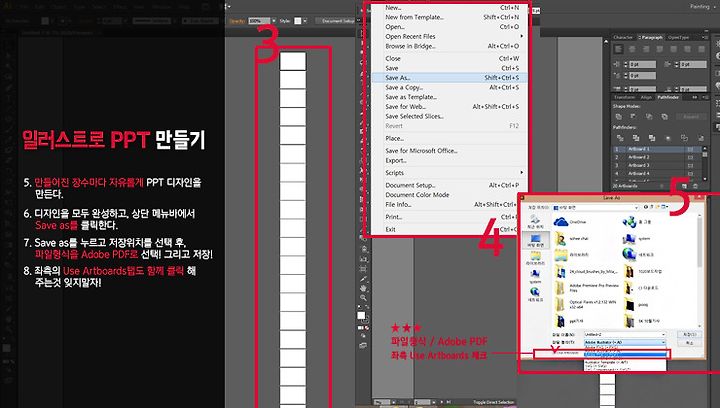Click the Divide pathfinder icon
This screenshot has width=720, height=408.
coord(620,138)
